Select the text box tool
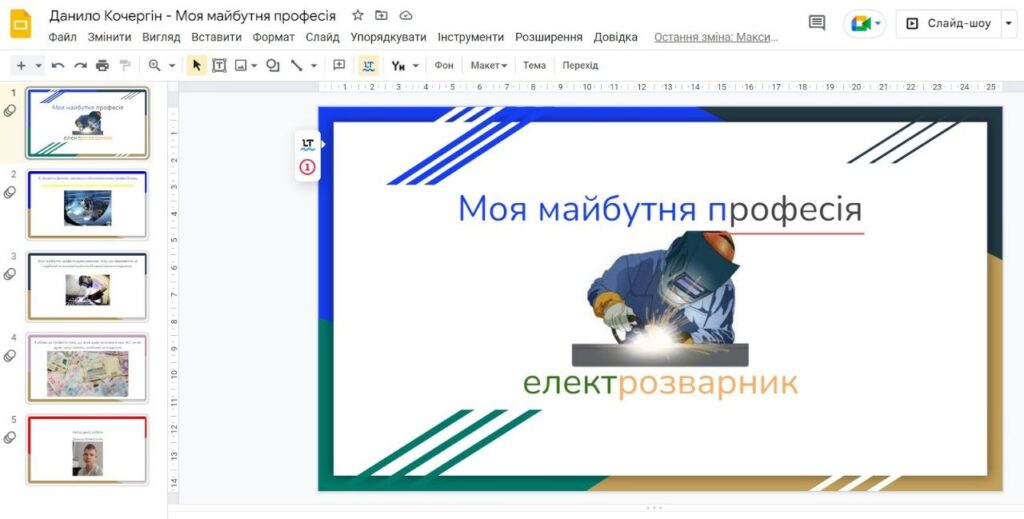This screenshot has height=519, width=1024. click(x=219, y=65)
